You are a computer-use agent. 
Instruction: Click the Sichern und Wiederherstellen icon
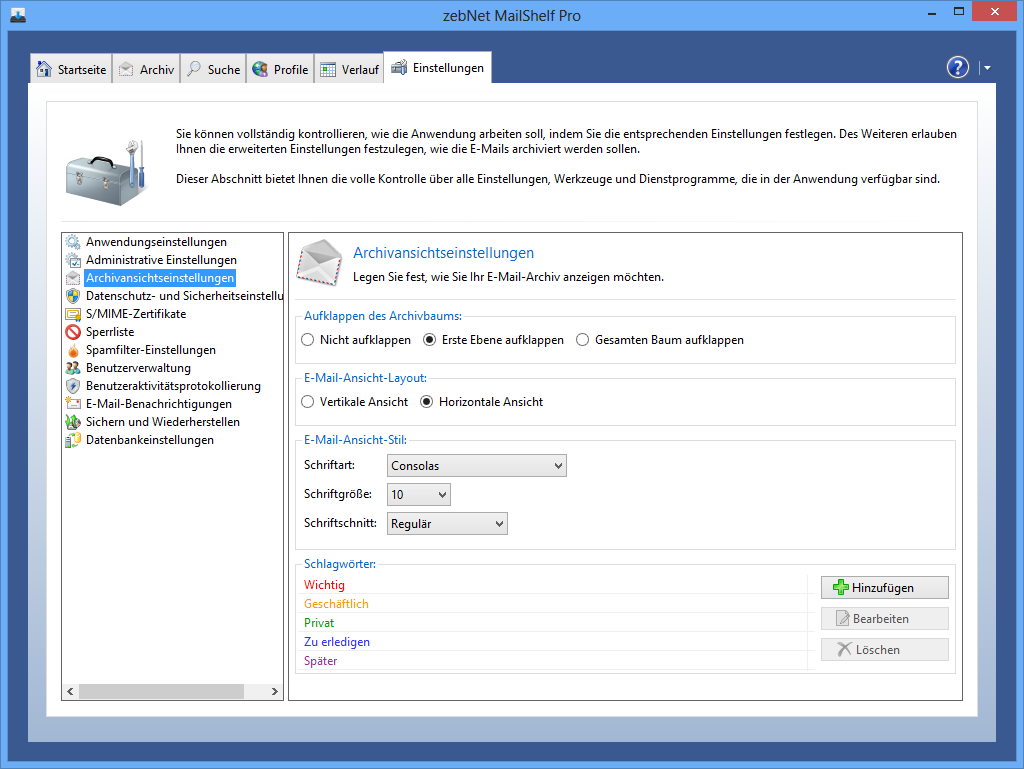(x=73, y=422)
